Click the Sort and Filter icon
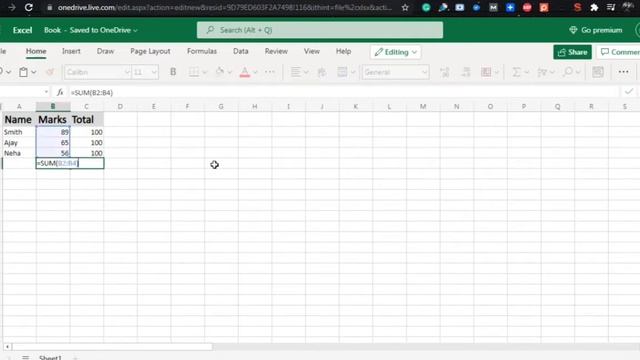 point(542,72)
